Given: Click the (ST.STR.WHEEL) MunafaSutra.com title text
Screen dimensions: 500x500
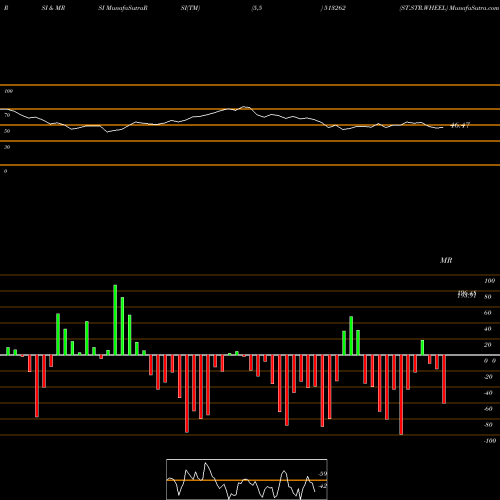Looking at the screenshot, I should pos(449,8).
